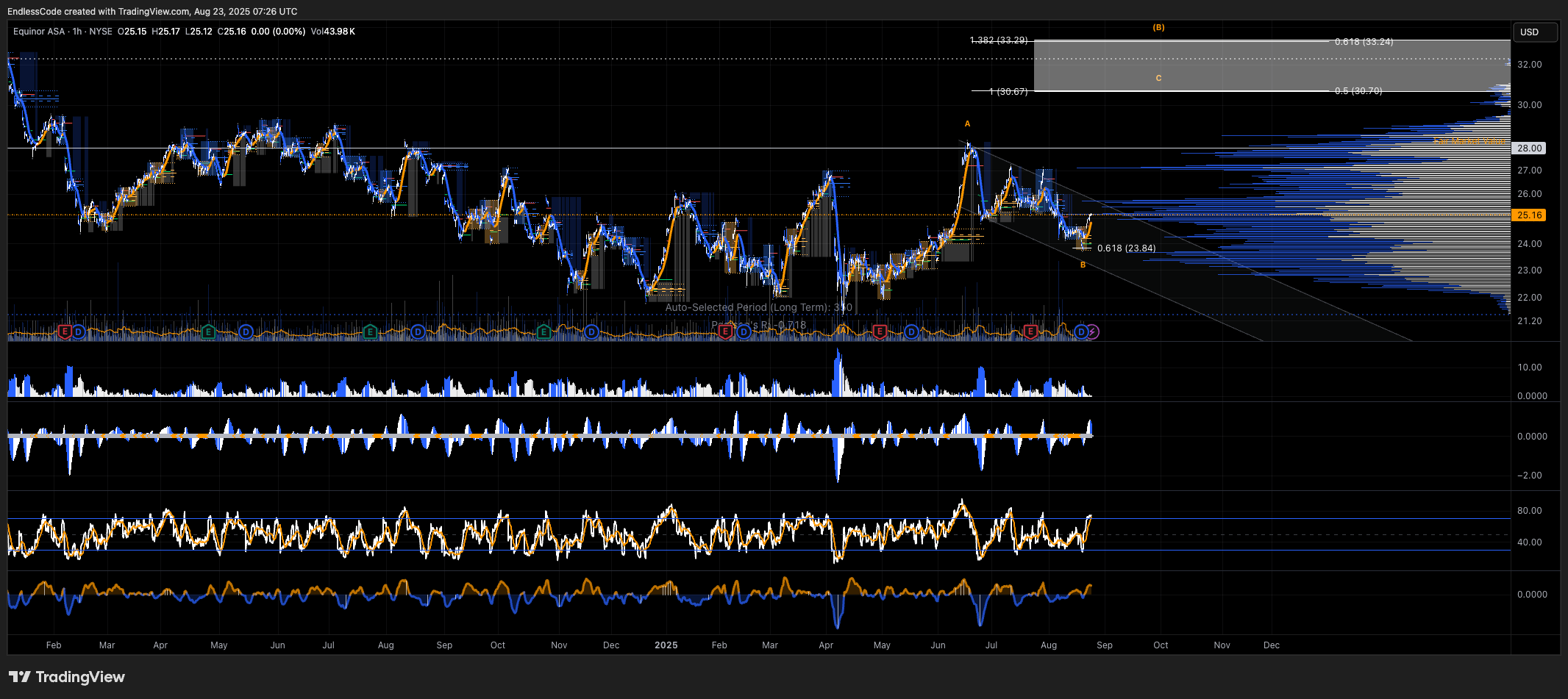Image resolution: width=1568 pixels, height=699 pixels.
Task: Click the TradingView logo
Action: (67, 677)
